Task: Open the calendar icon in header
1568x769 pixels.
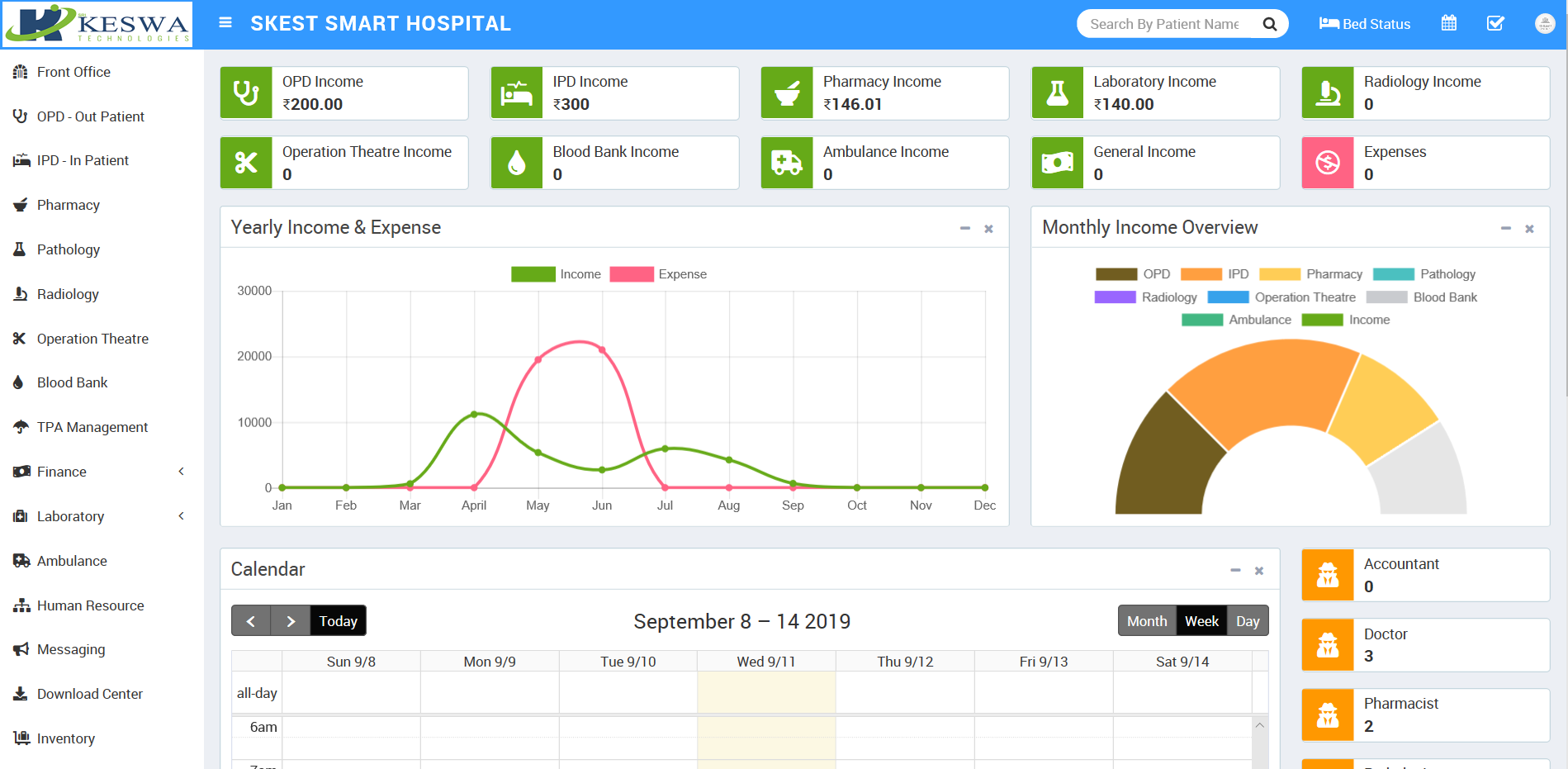Action: [1449, 23]
